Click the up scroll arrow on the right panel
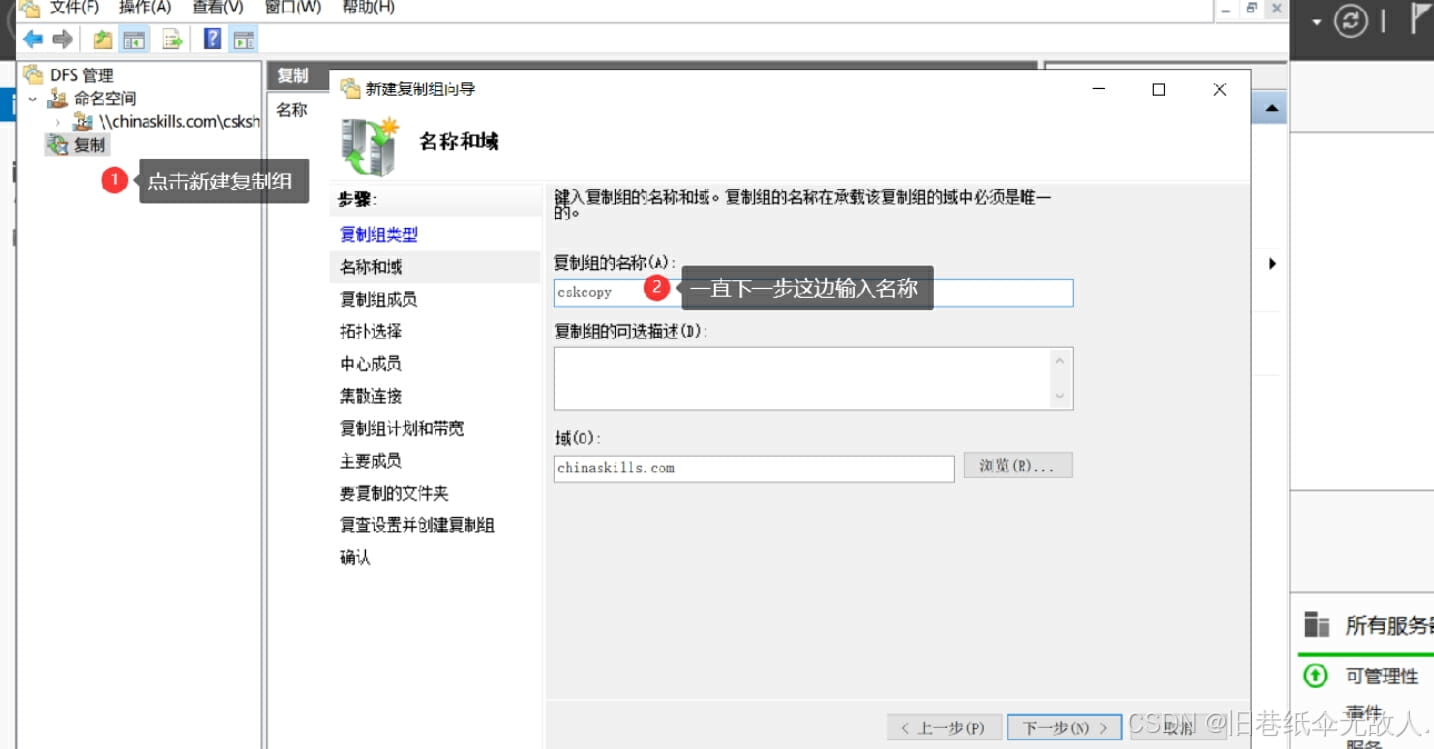1434x749 pixels. coord(1271,106)
